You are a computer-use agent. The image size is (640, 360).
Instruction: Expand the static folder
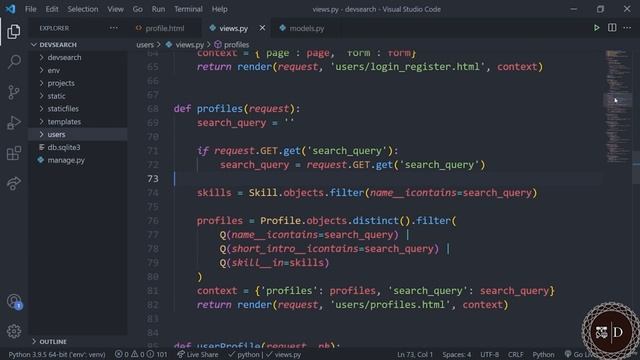click(56, 96)
